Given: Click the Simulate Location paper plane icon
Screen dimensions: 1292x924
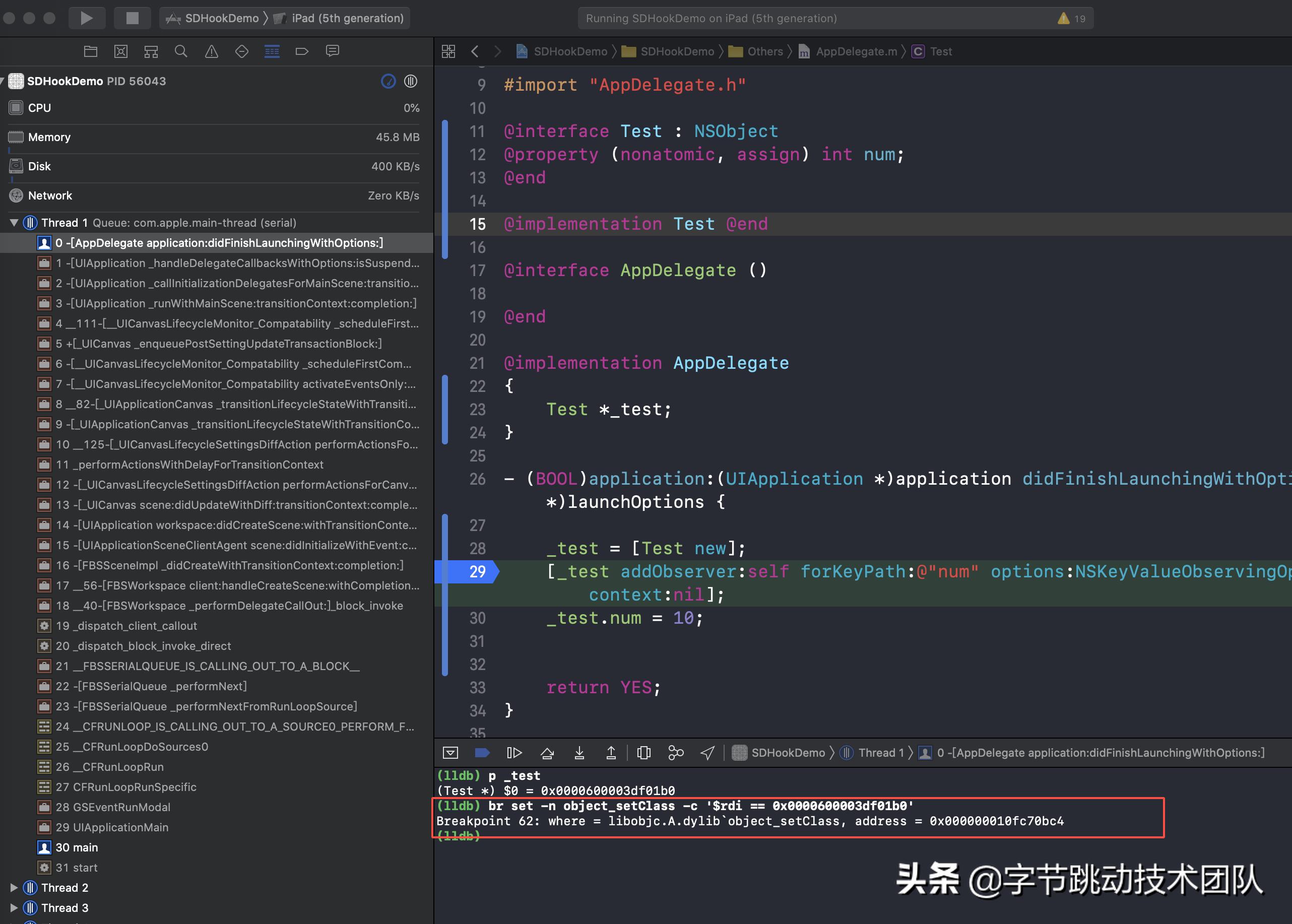Looking at the screenshot, I should pos(707,752).
